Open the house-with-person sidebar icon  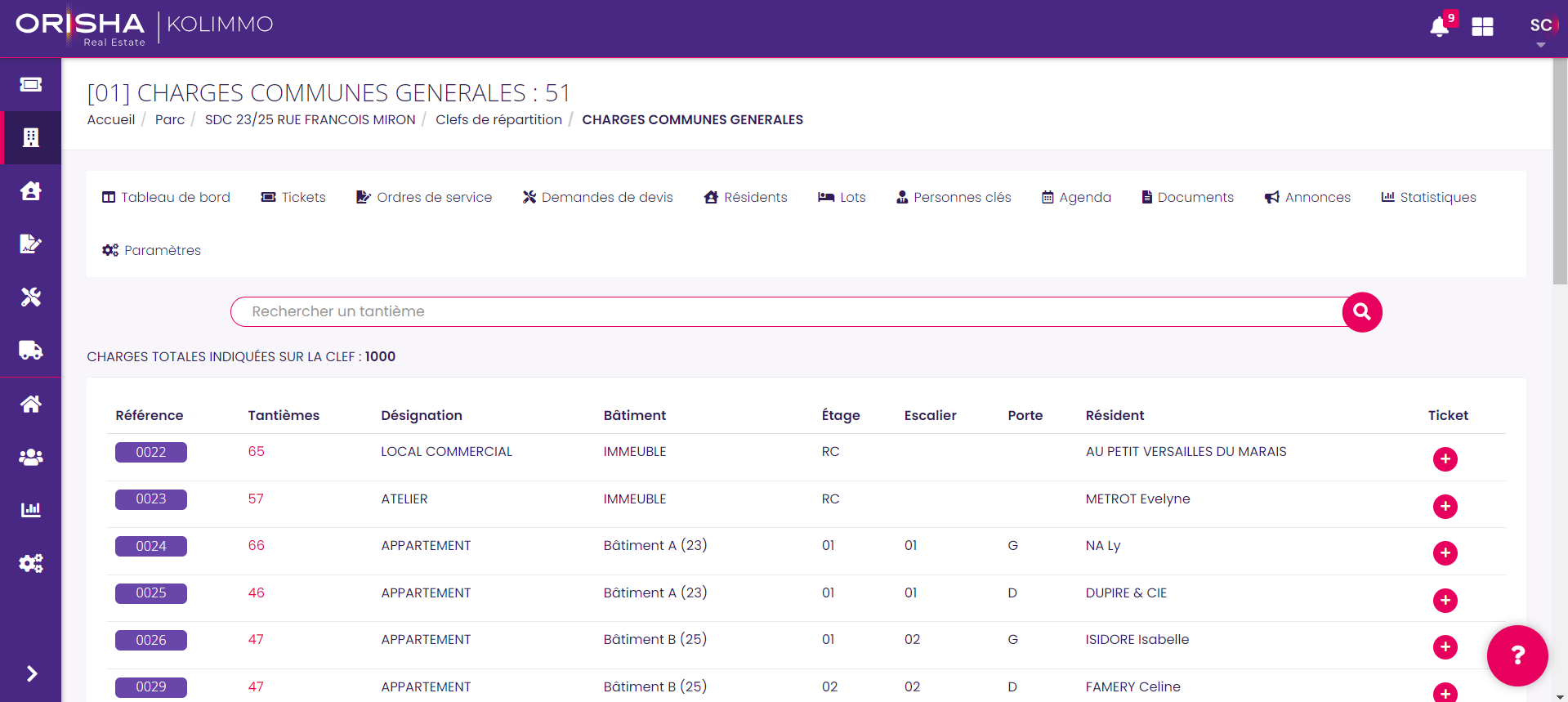tap(31, 190)
